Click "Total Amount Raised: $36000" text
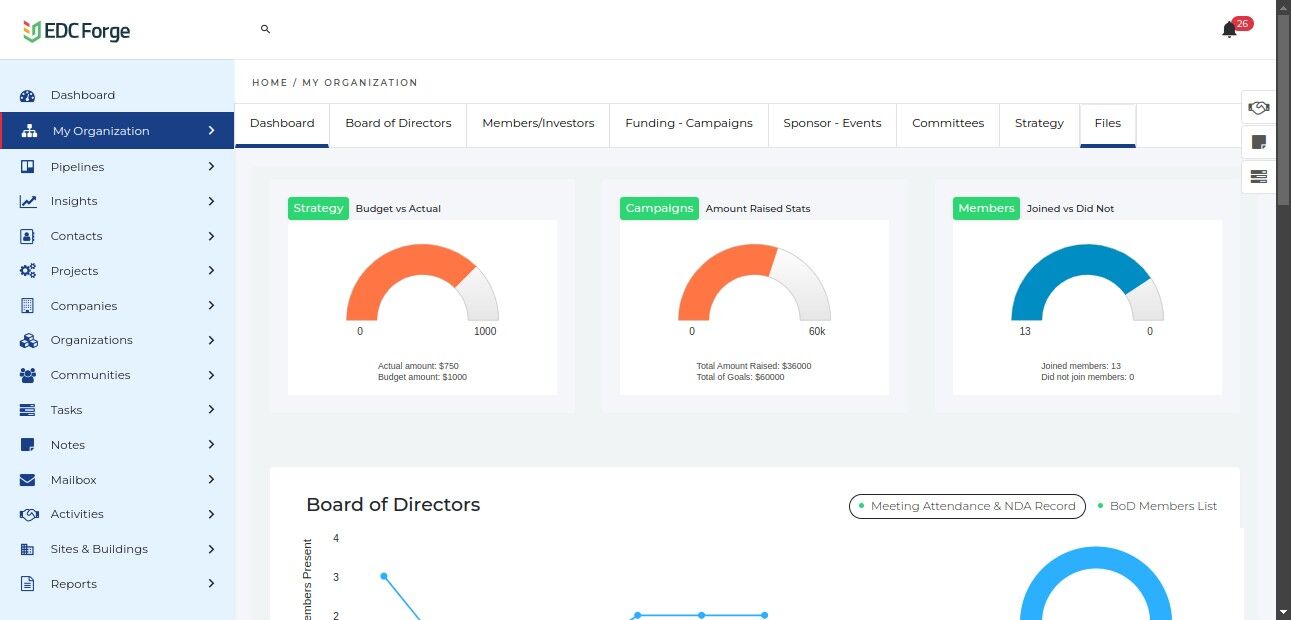 (x=754, y=366)
